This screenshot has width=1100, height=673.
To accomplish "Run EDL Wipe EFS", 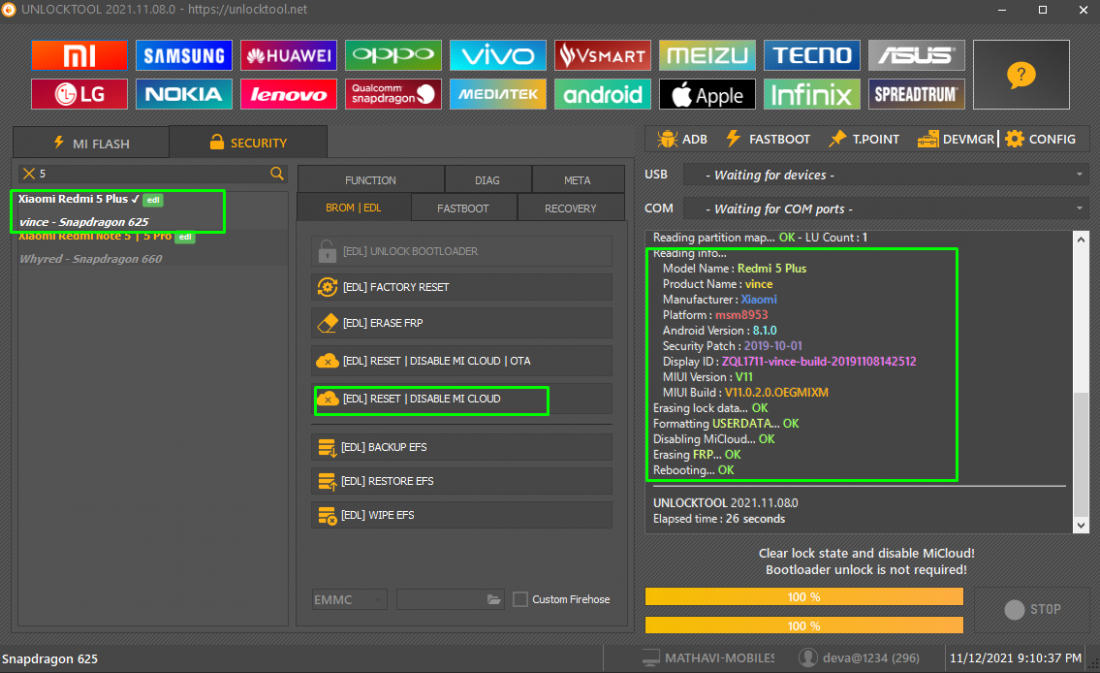I will [462, 515].
